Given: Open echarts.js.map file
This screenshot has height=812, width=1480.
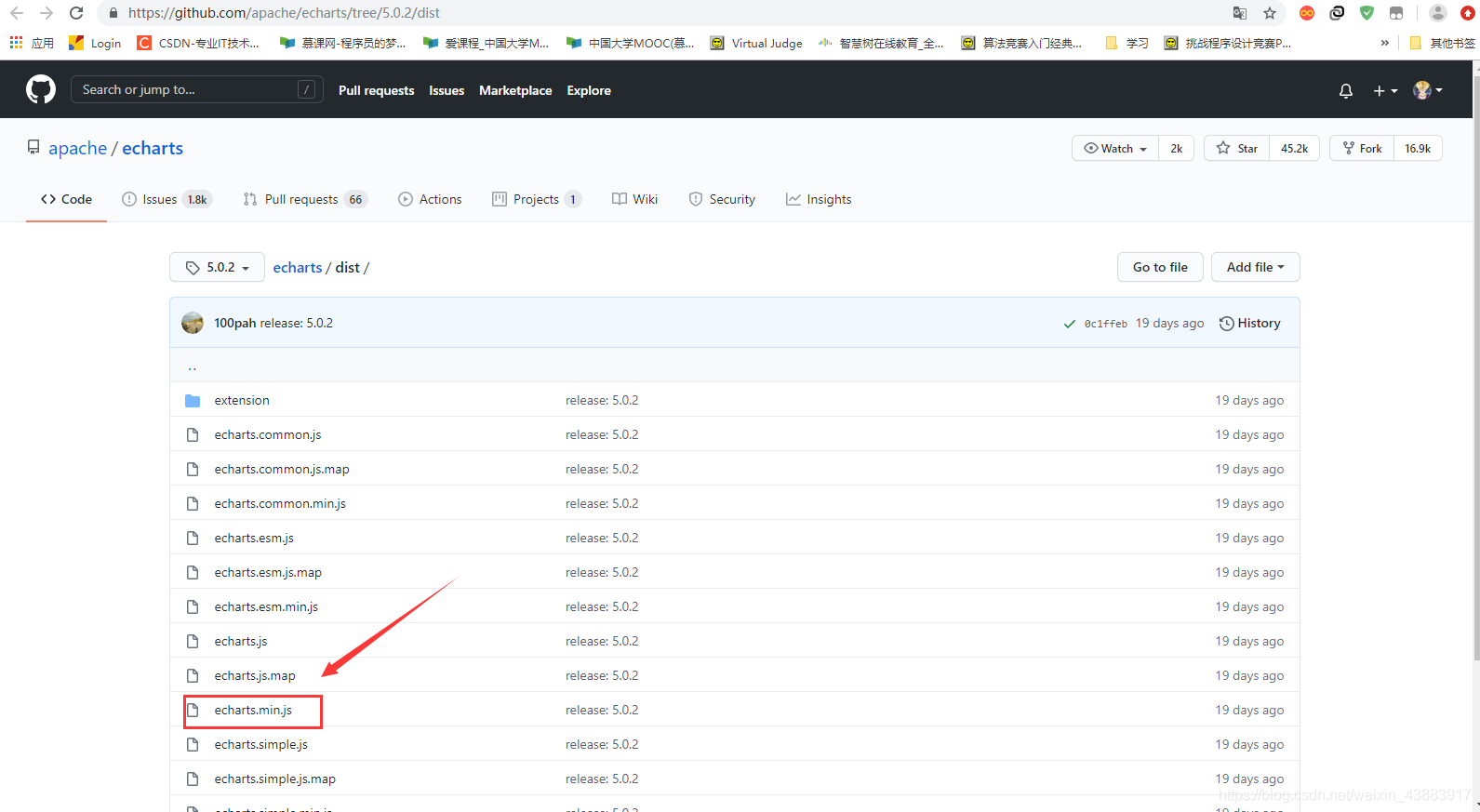Looking at the screenshot, I should click(x=255, y=675).
